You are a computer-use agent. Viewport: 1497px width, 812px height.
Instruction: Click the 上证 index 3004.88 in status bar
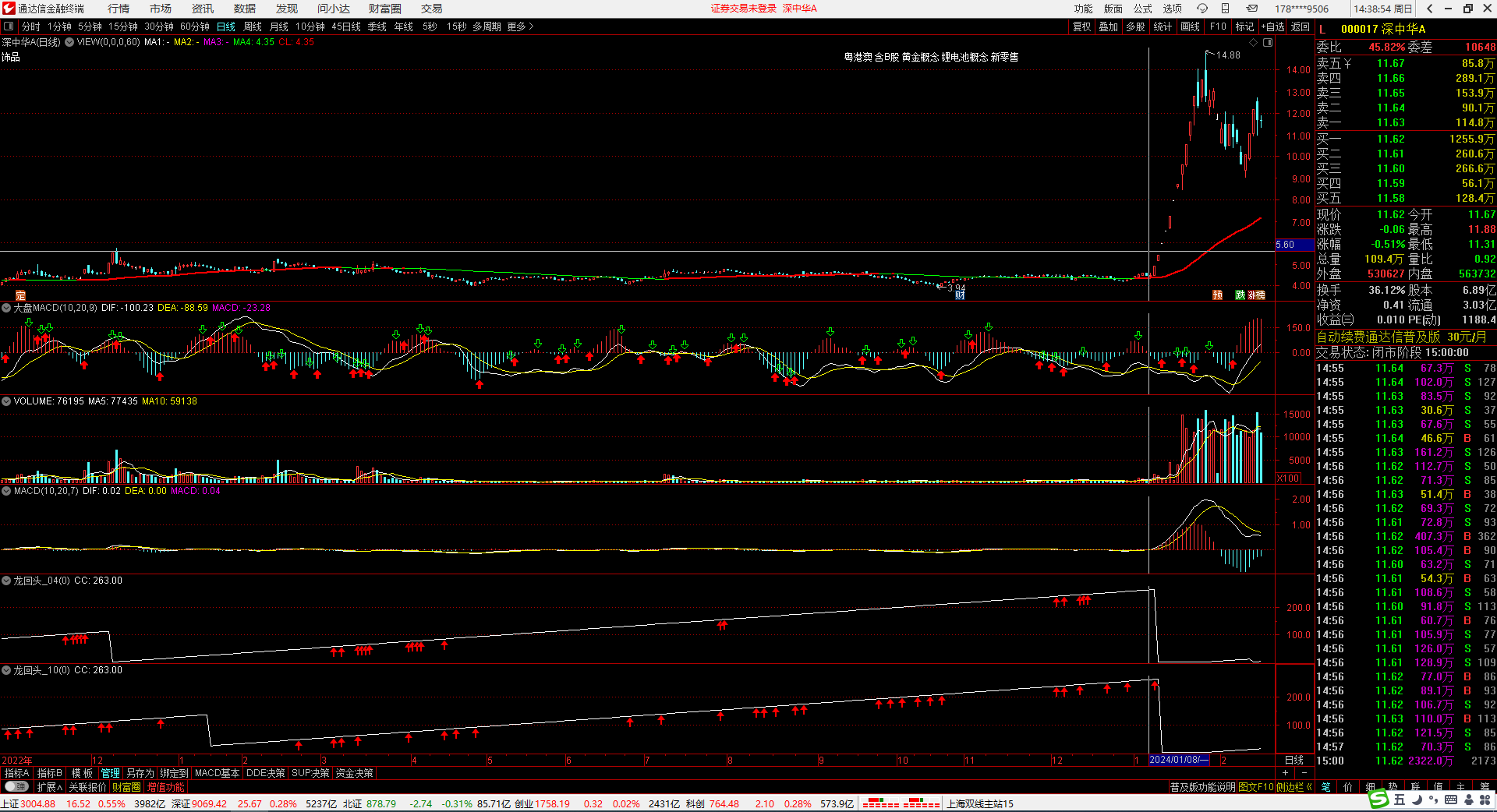(x=29, y=803)
